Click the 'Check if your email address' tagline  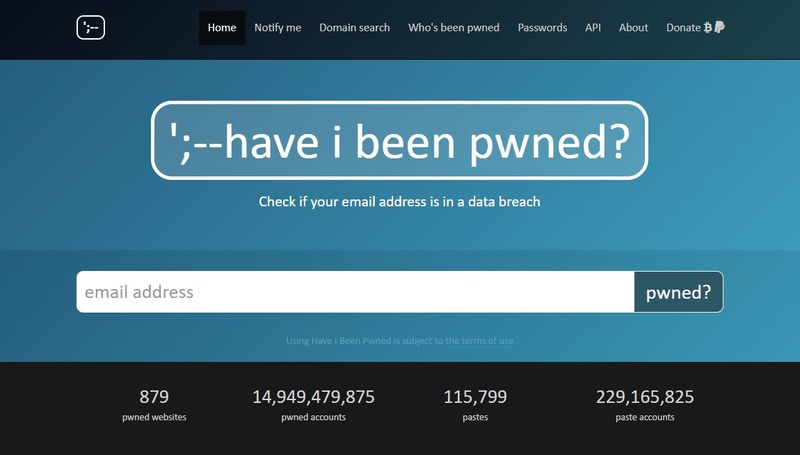[x=399, y=202]
